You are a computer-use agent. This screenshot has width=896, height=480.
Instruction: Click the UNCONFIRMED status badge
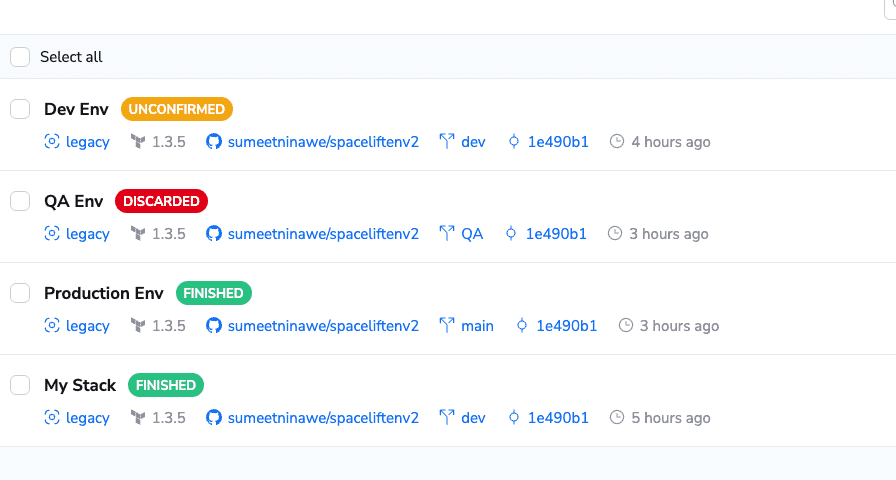click(x=177, y=109)
